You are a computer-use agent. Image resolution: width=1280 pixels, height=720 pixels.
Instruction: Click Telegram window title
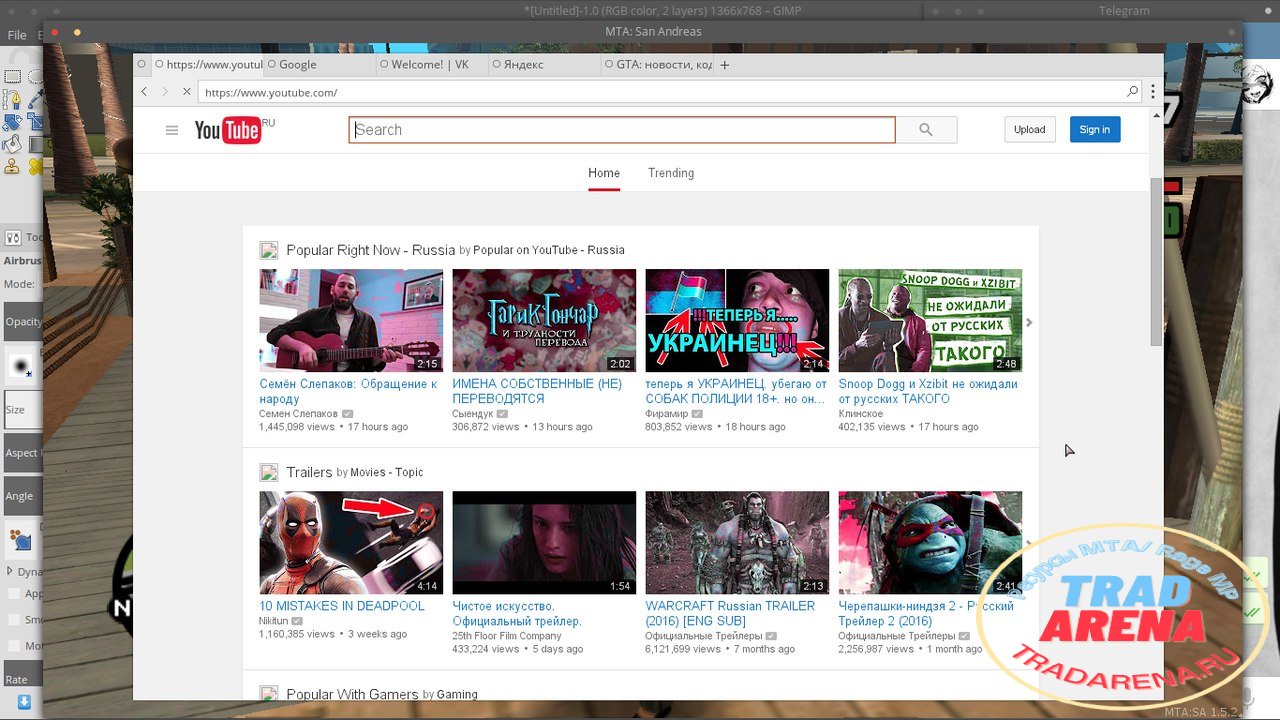(1124, 11)
